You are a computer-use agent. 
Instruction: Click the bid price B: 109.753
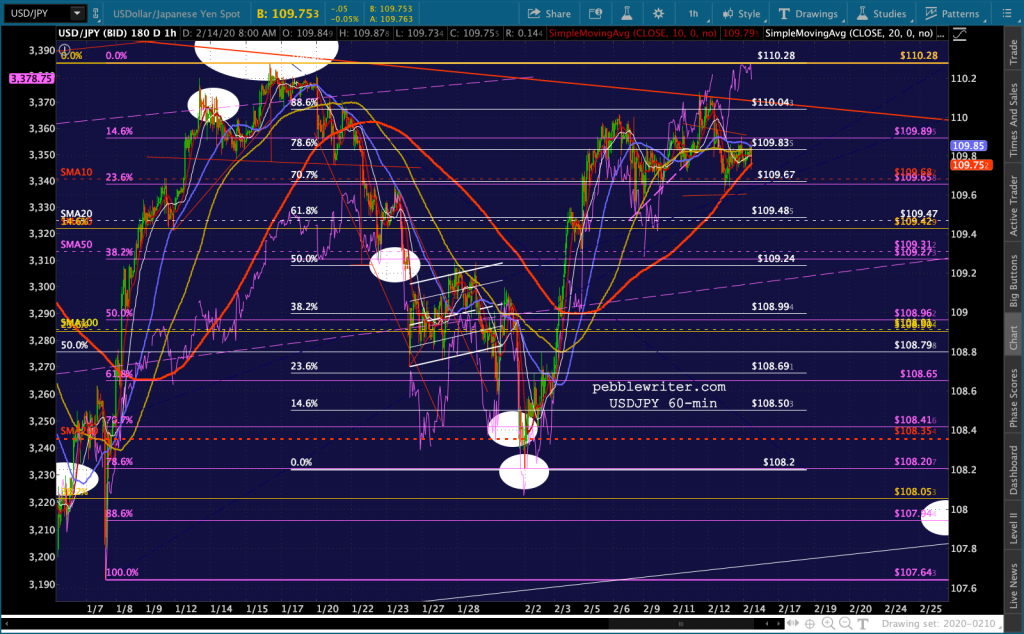coord(288,13)
